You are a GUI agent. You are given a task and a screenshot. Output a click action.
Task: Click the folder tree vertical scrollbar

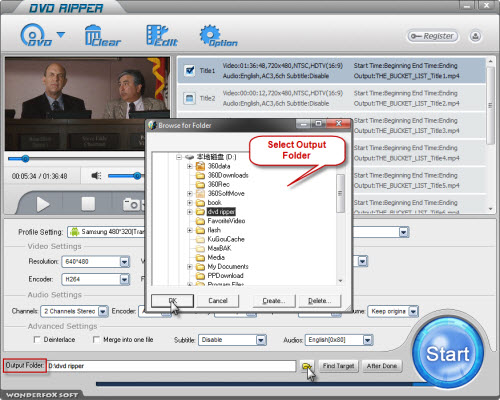(340, 193)
